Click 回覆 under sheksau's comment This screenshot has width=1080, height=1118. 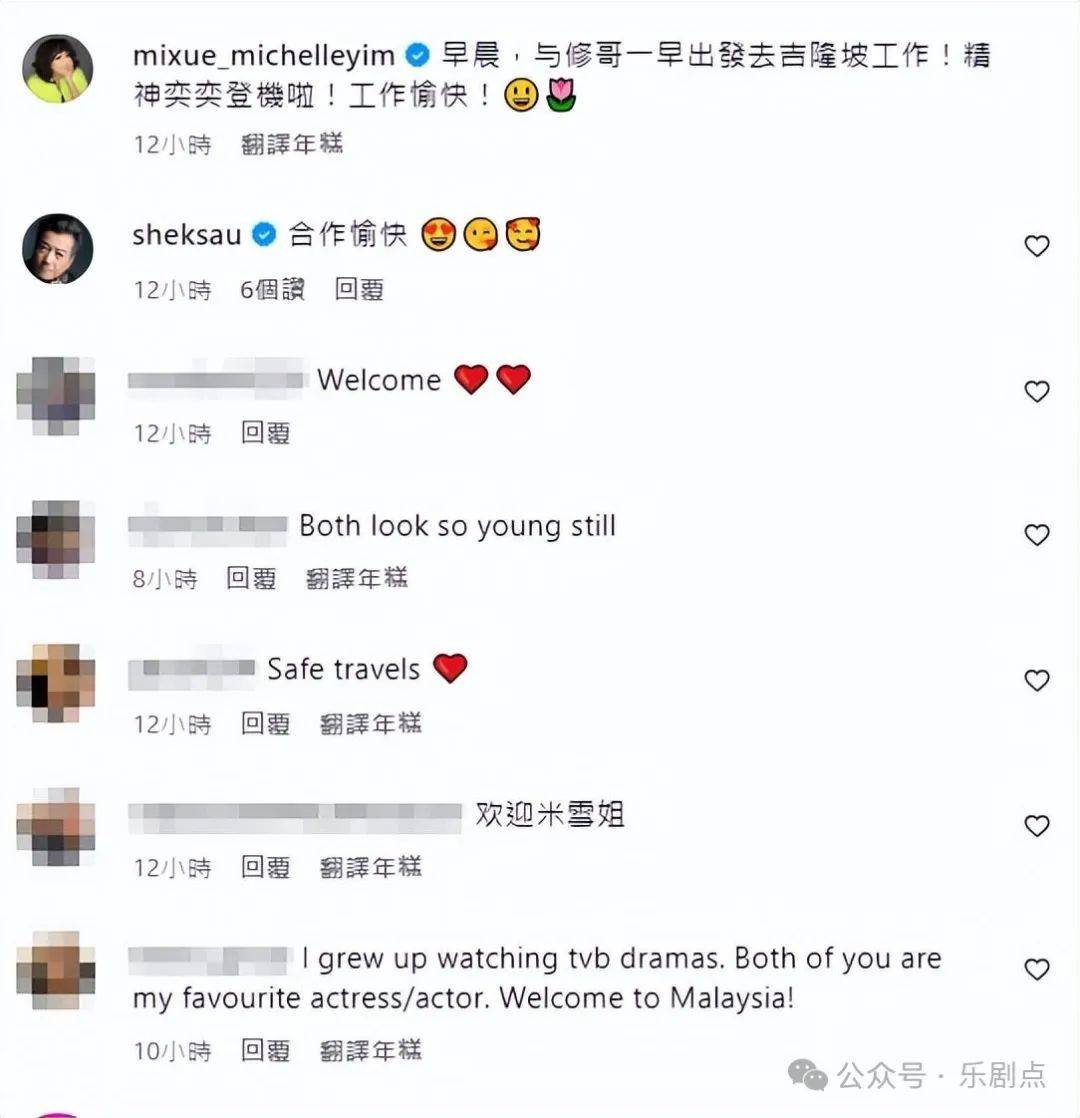359,289
